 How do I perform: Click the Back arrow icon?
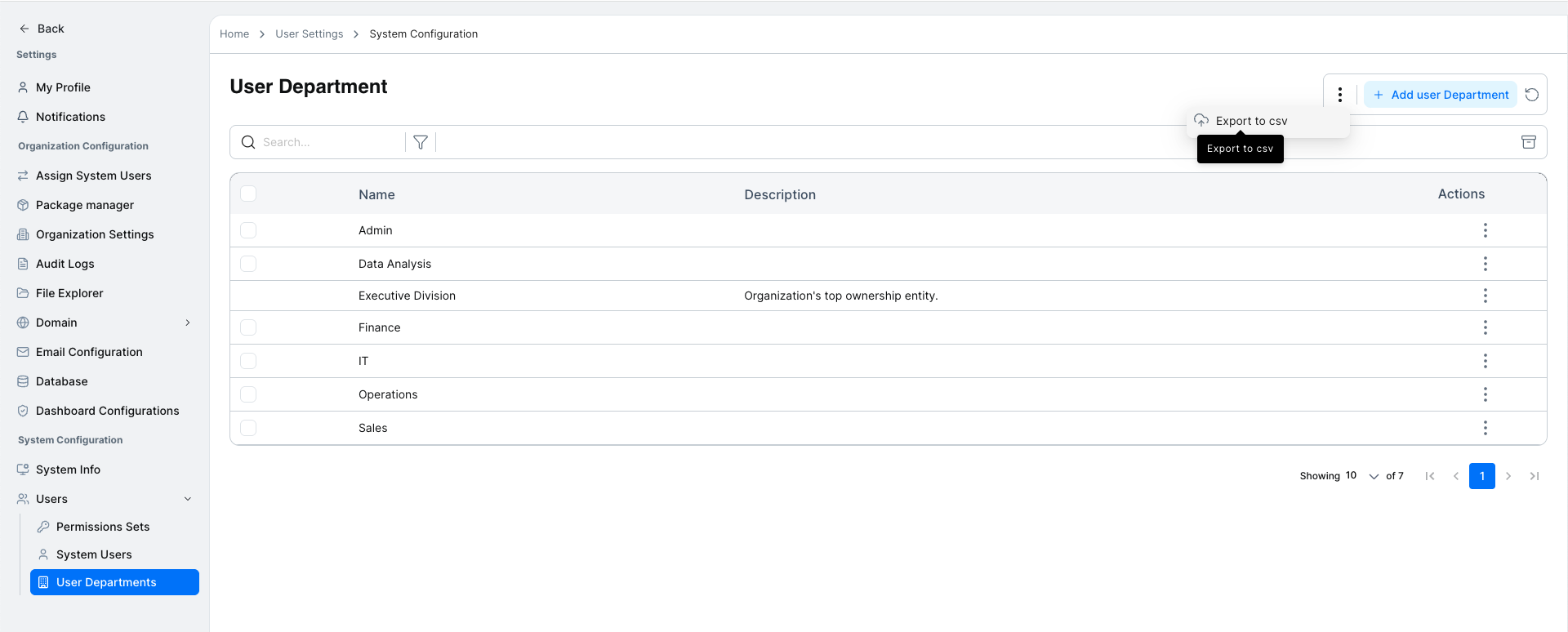[x=24, y=29]
